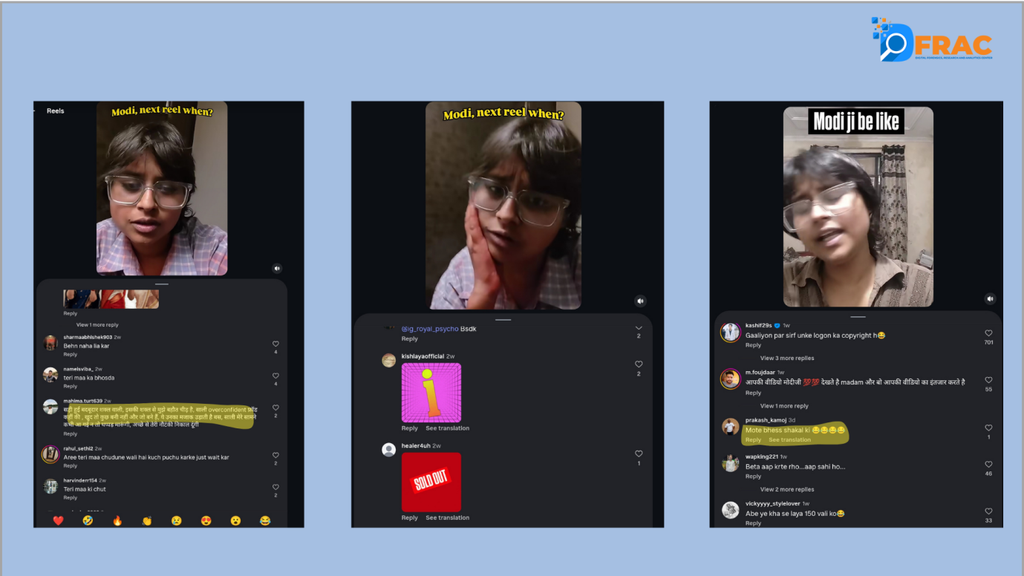Image resolution: width=1024 pixels, height=576 pixels.
Task: Open kashif29s profile avatar
Action: 730,332
